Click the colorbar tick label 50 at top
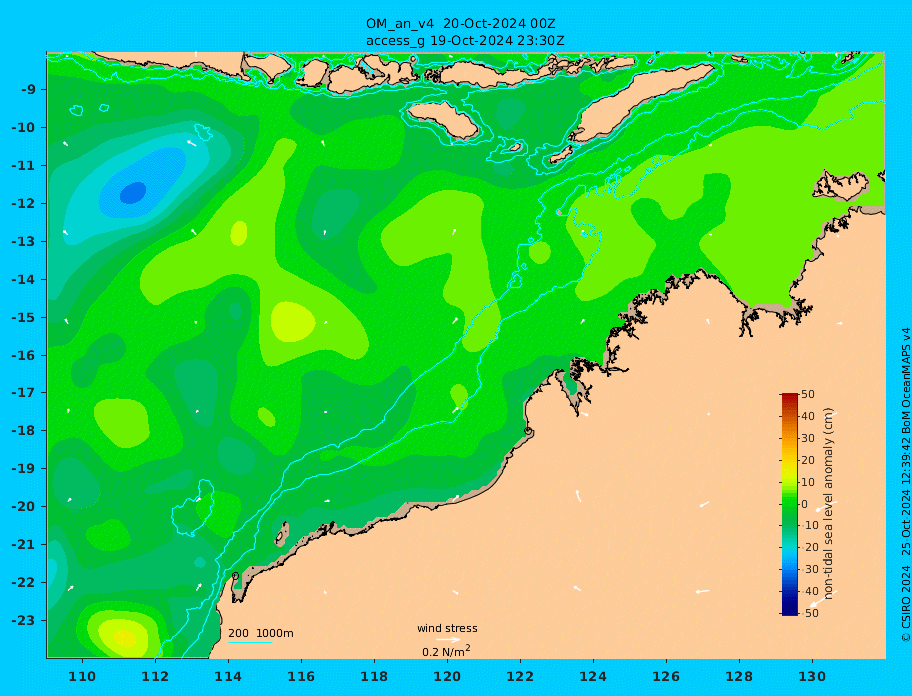 (x=808, y=395)
